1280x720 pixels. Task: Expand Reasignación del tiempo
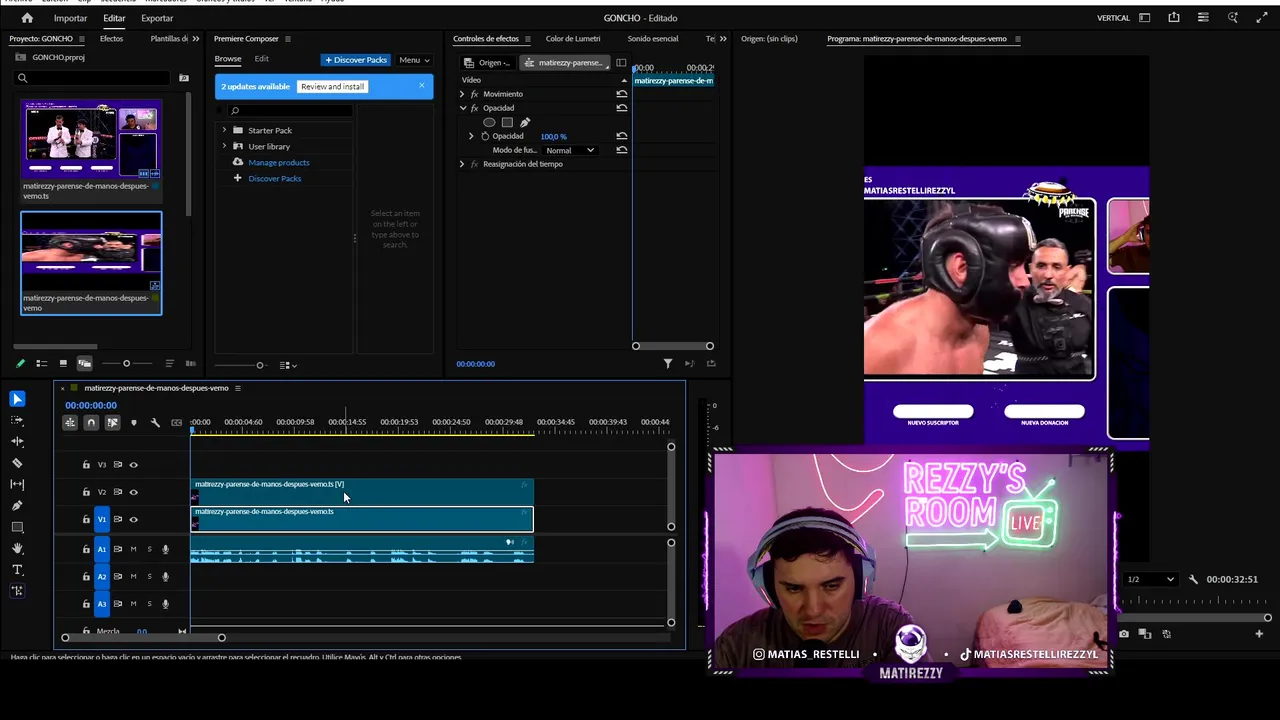462,164
